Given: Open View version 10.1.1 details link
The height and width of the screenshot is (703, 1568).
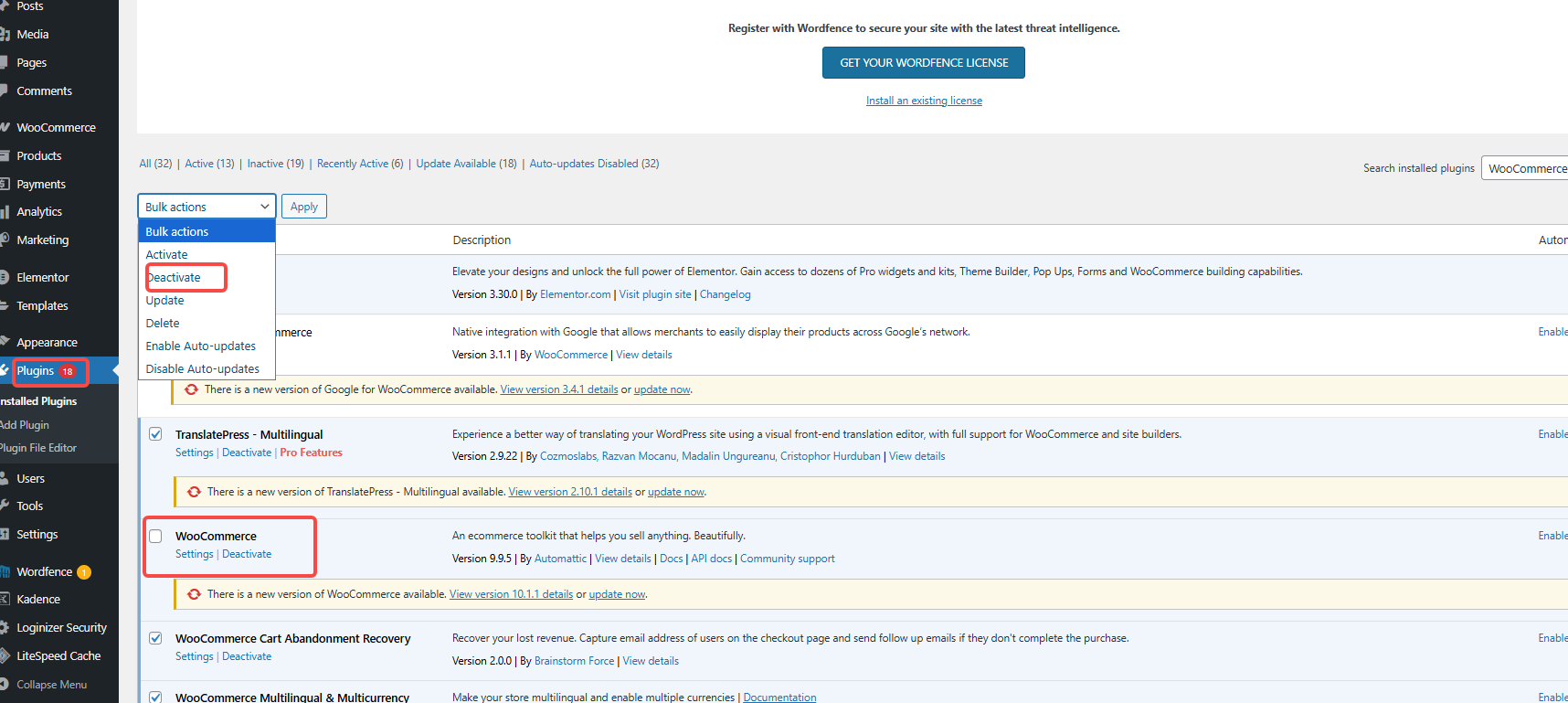Looking at the screenshot, I should 511,594.
